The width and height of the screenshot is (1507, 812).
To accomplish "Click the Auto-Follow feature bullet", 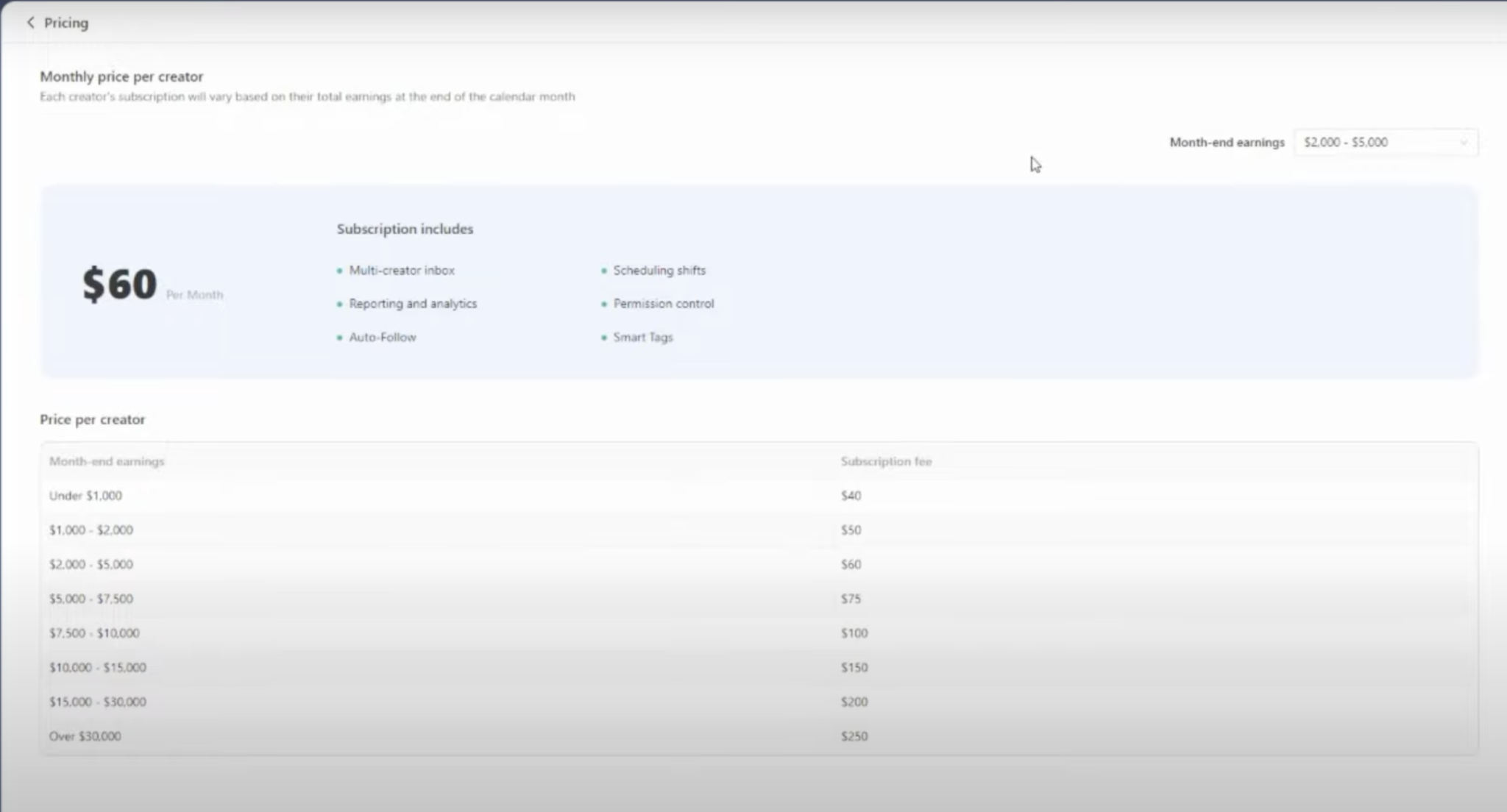I will click(383, 338).
